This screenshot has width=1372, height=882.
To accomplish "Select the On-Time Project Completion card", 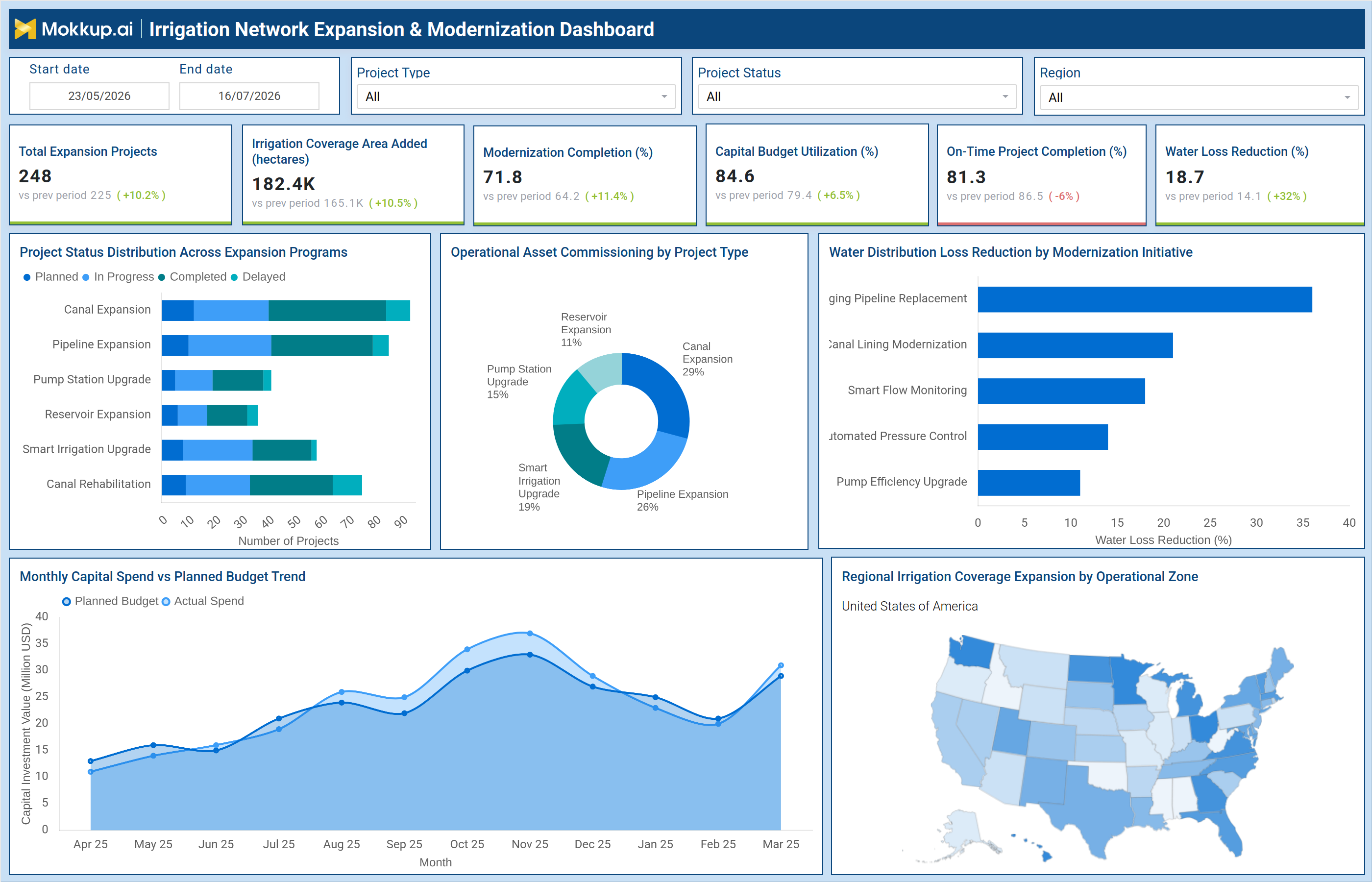I will click(x=1042, y=175).
